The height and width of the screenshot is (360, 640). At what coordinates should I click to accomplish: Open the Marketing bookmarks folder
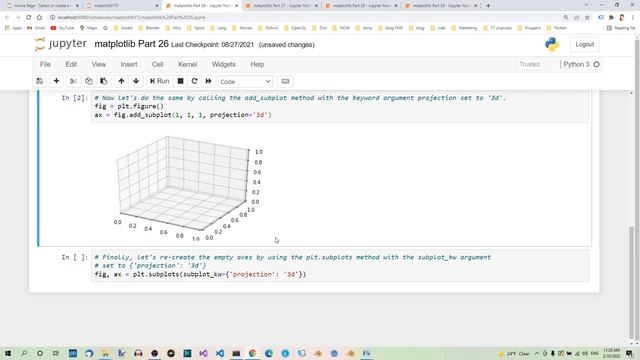click(x=464, y=28)
